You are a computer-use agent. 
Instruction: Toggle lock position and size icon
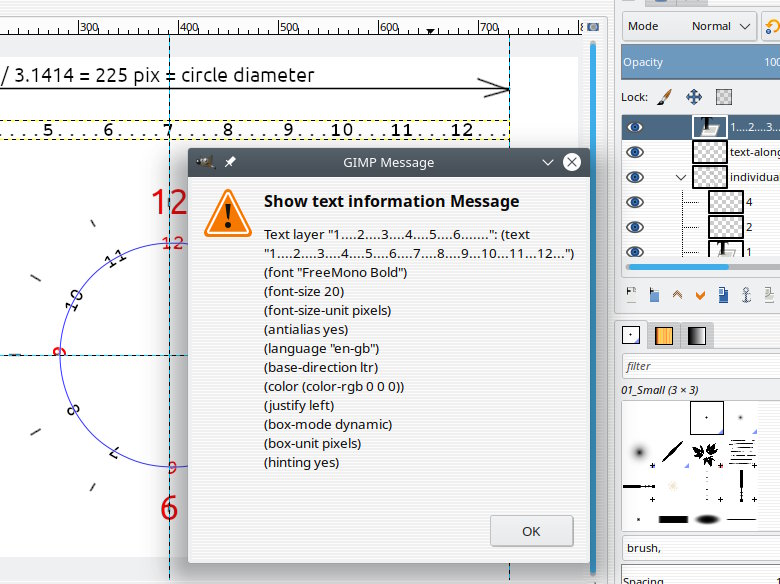[x=694, y=97]
